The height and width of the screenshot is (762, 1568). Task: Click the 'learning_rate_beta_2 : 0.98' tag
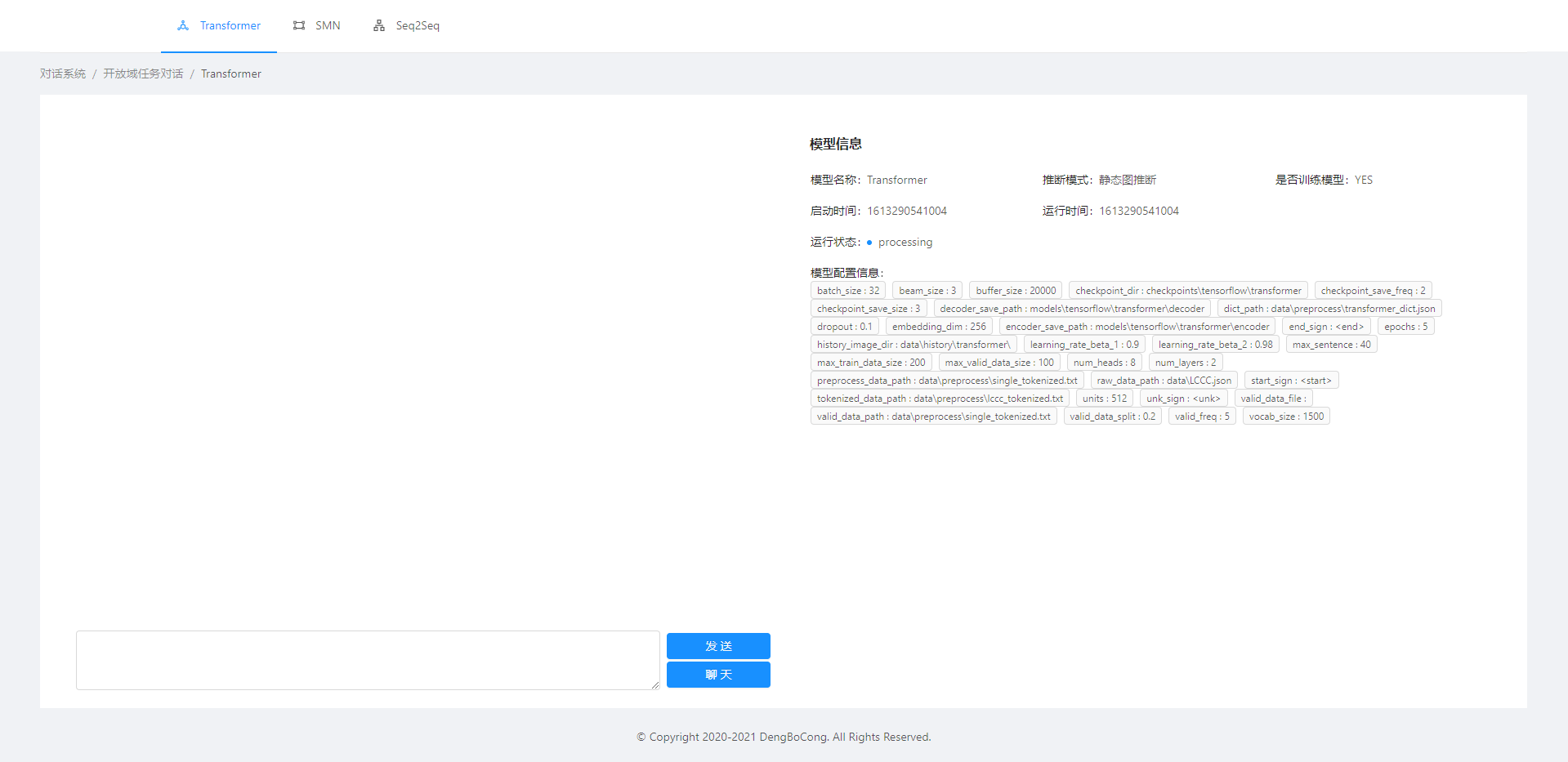(1215, 345)
